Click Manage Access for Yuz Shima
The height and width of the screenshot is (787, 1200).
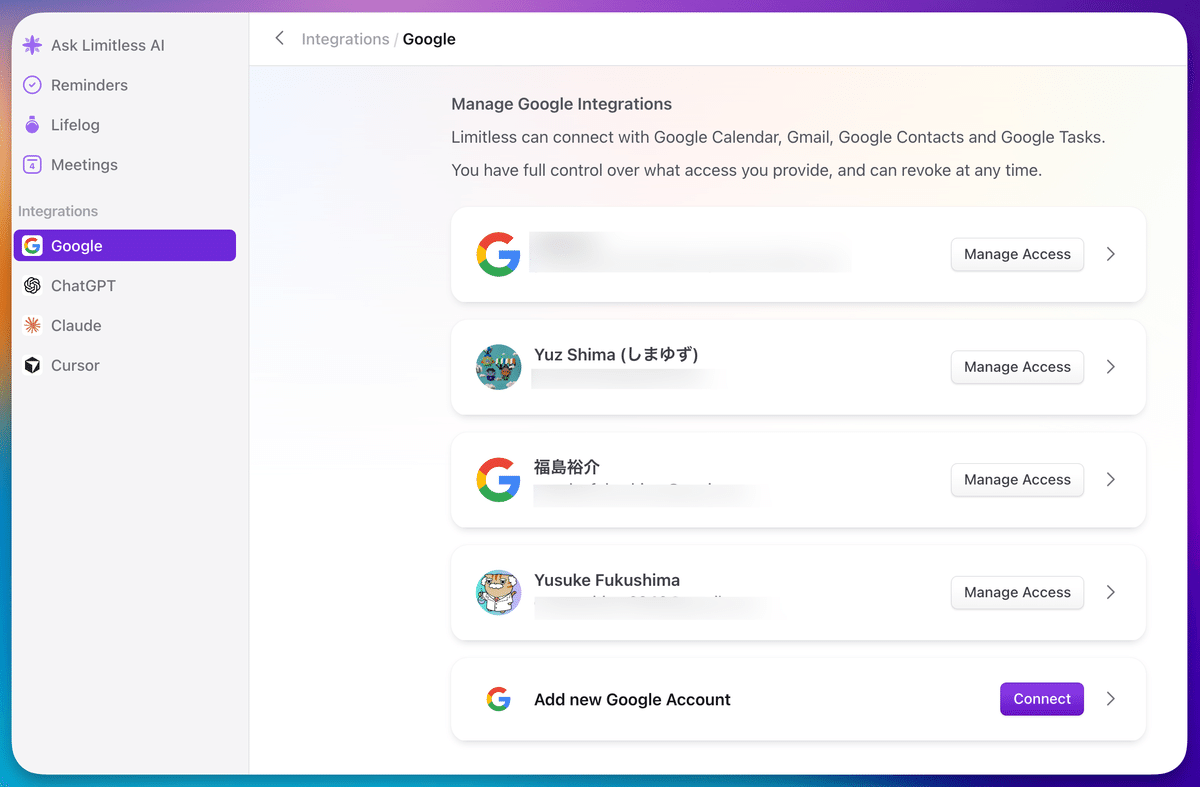[1017, 367]
